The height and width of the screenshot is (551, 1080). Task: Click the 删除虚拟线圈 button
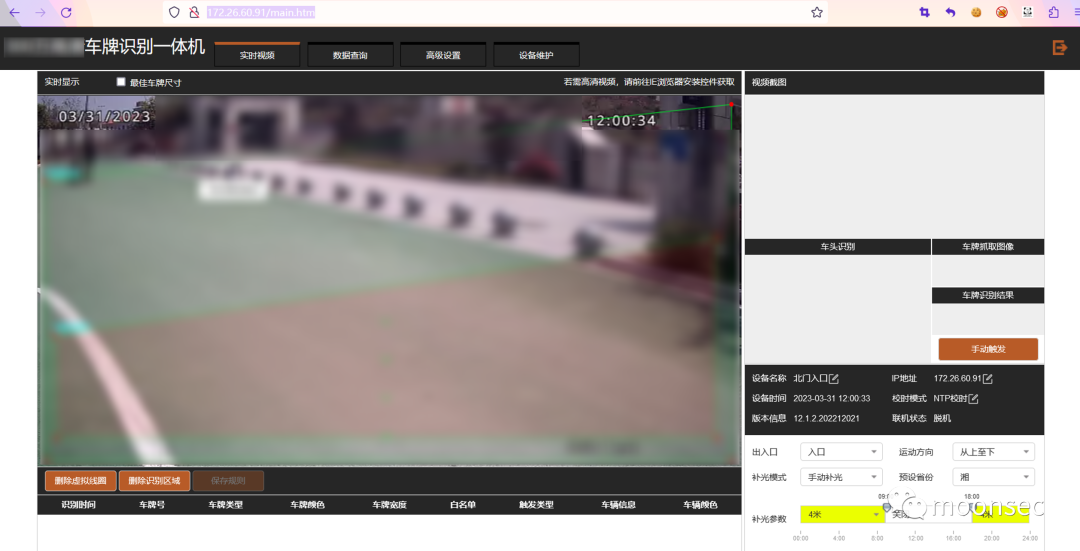pyautogui.click(x=81, y=481)
